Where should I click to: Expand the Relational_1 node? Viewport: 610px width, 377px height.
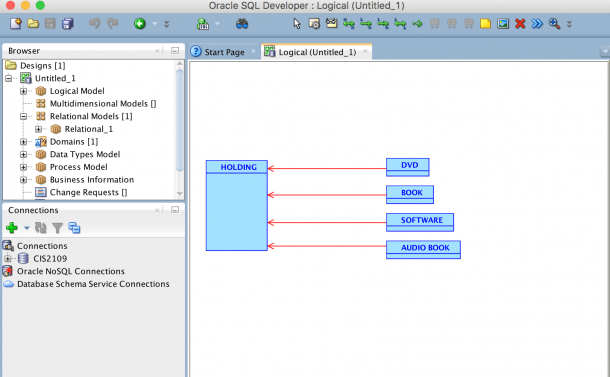click(38, 129)
